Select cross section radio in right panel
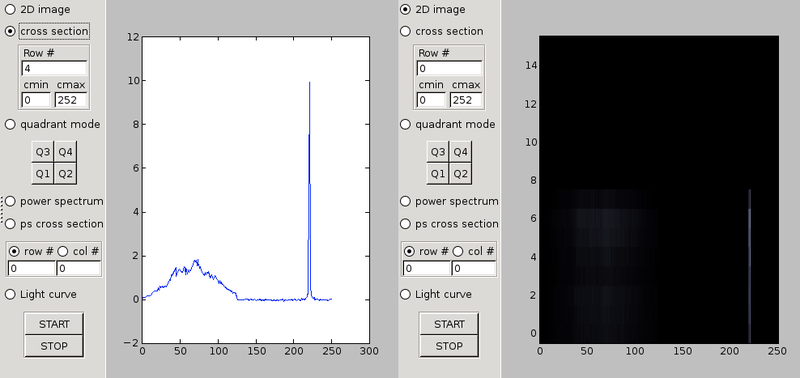Viewport: 800px width, 378px height. (405, 31)
